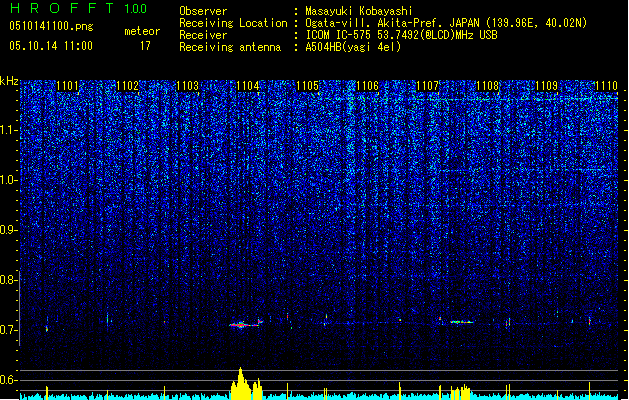The height and width of the screenshot is (400, 629).
Task: Click the 1103 time marker
Action: pos(187,86)
